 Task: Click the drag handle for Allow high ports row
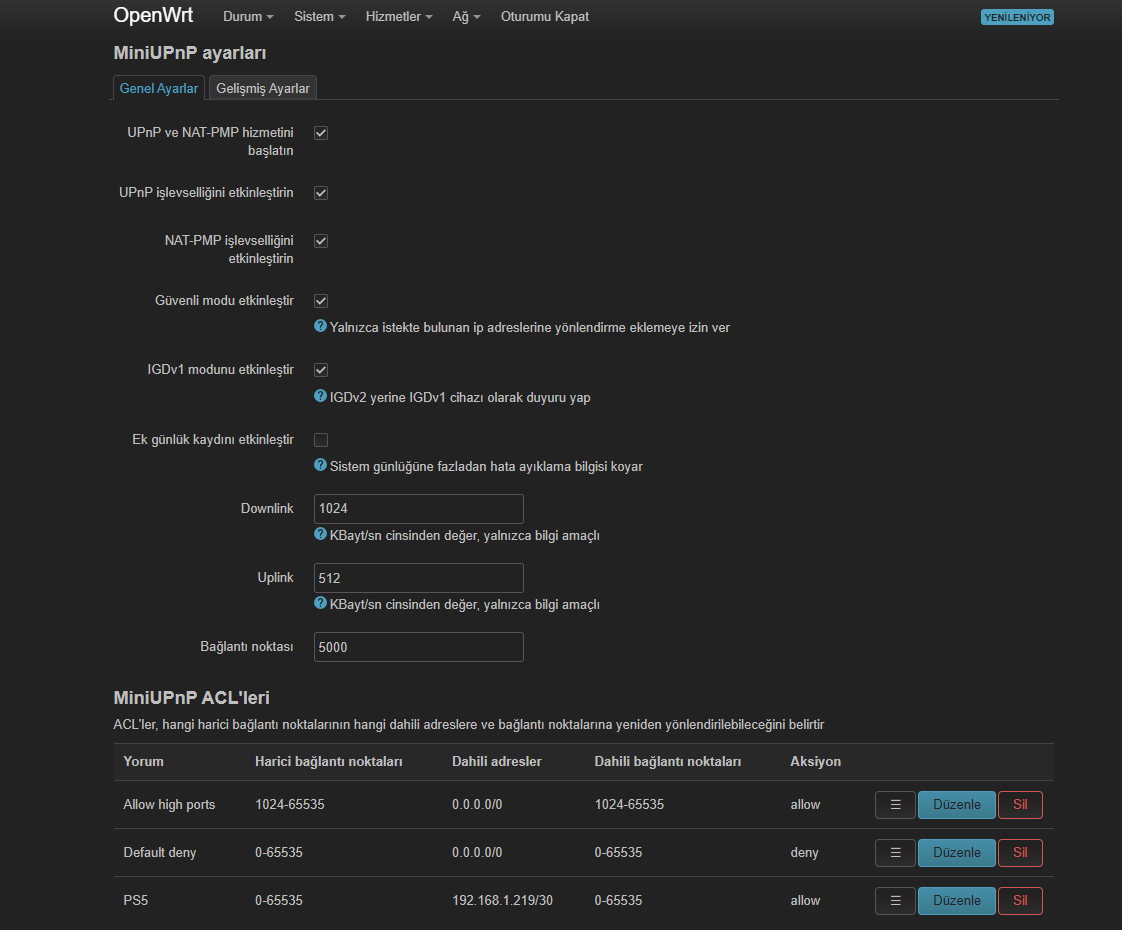tap(894, 805)
